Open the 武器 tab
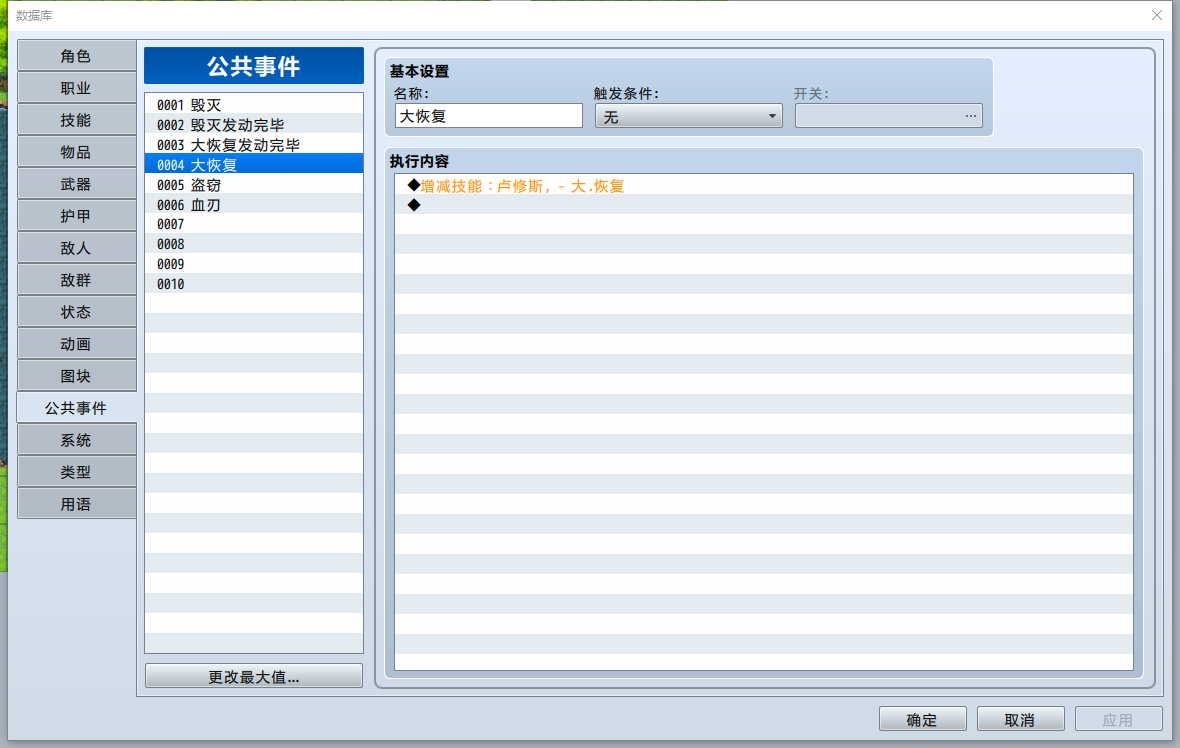The height and width of the screenshot is (748, 1180). pyautogui.click(x=77, y=184)
